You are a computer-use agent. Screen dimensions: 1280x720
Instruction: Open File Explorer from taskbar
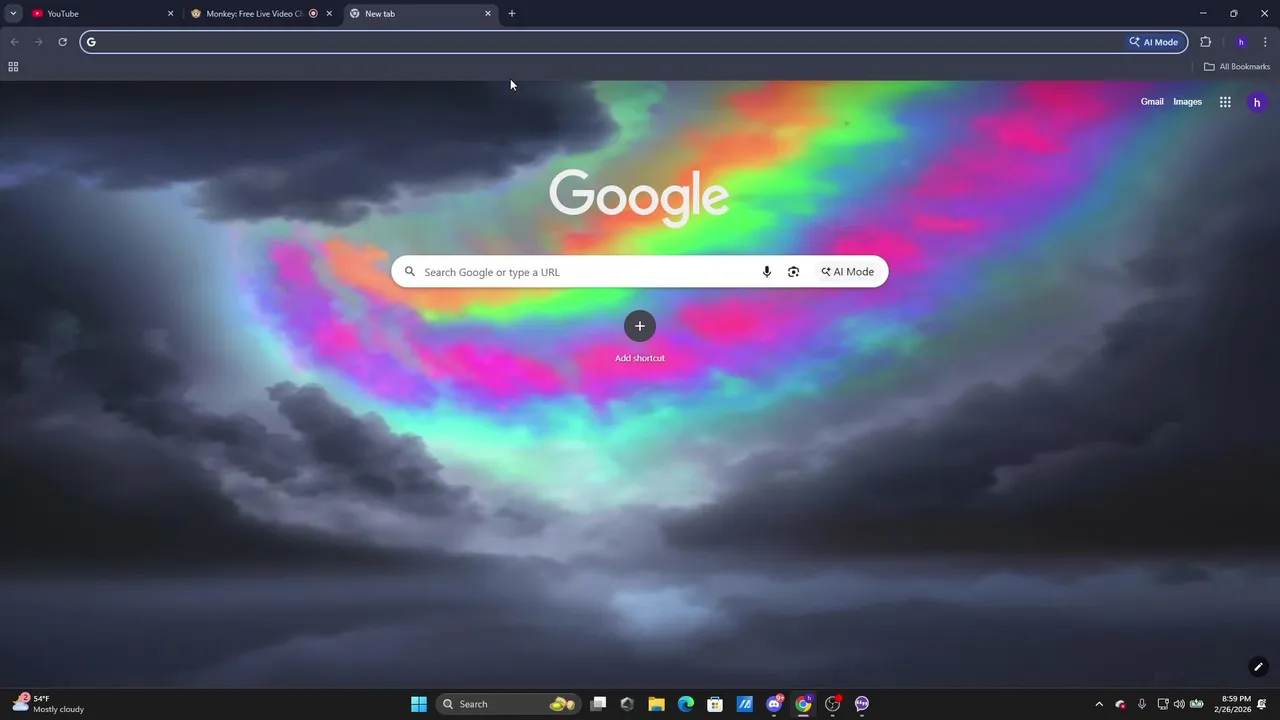[656, 704]
